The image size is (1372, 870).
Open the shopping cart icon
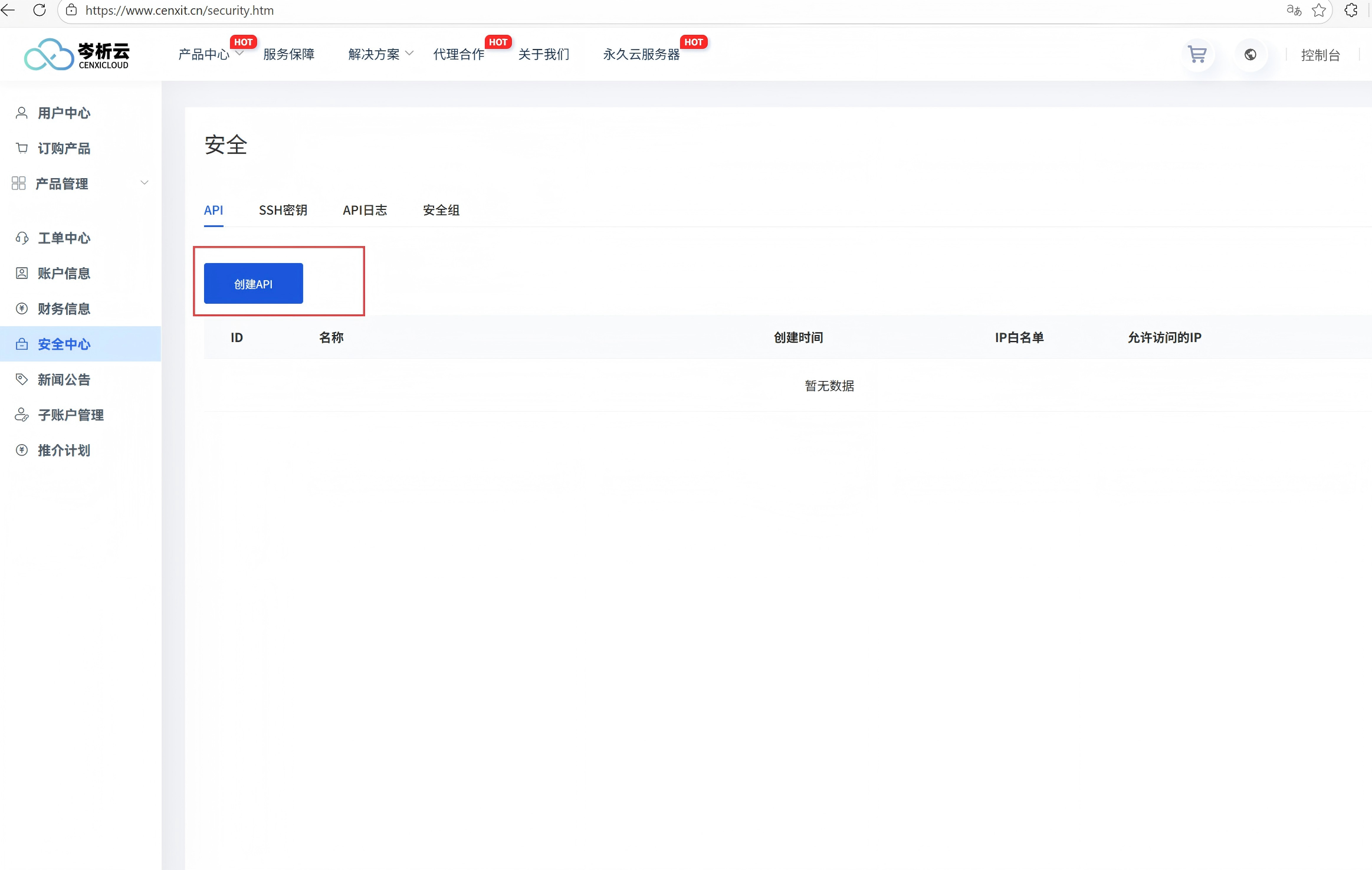point(1197,55)
